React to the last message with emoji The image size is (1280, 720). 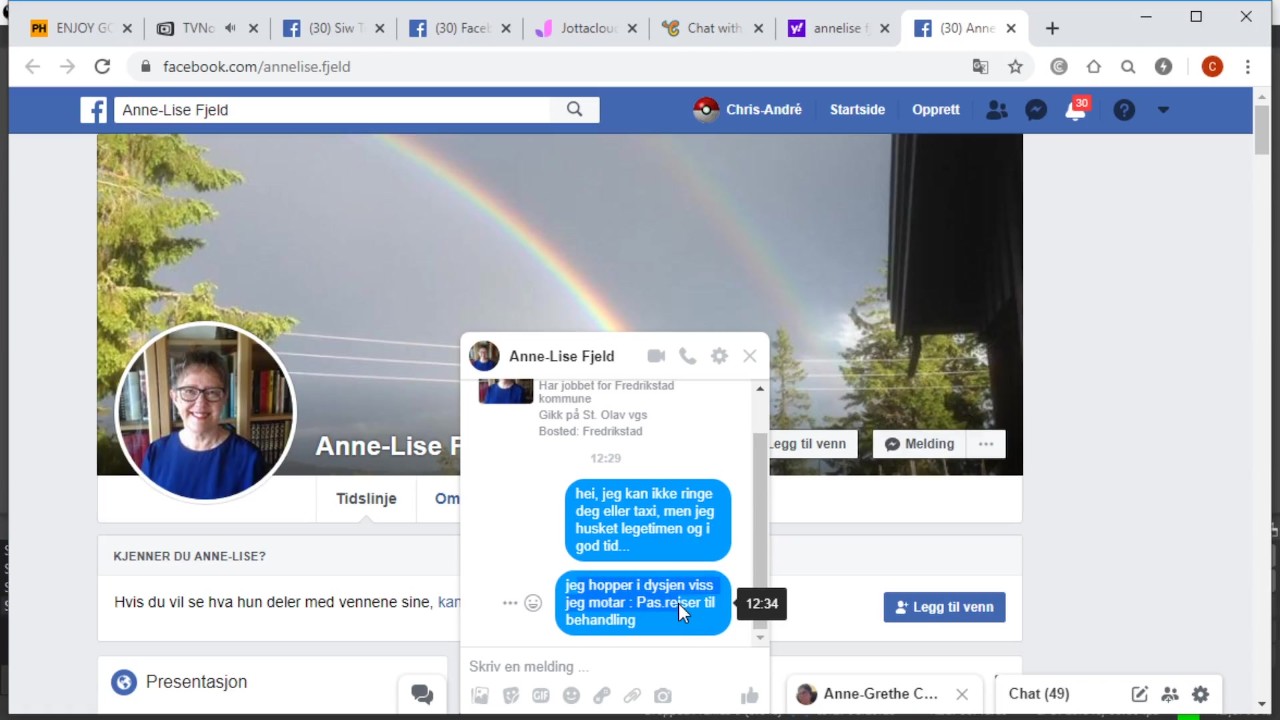(x=533, y=603)
